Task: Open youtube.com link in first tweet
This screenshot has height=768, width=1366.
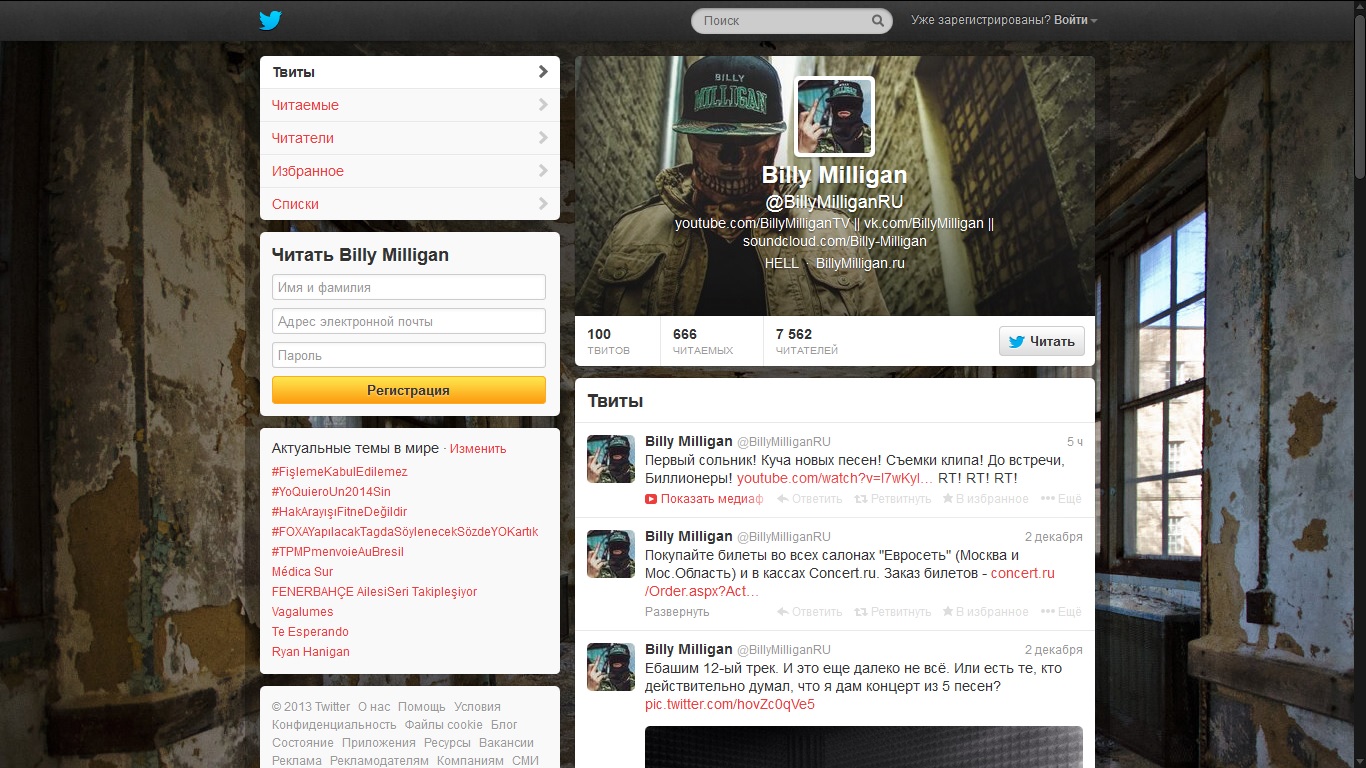Action: (x=835, y=478)
